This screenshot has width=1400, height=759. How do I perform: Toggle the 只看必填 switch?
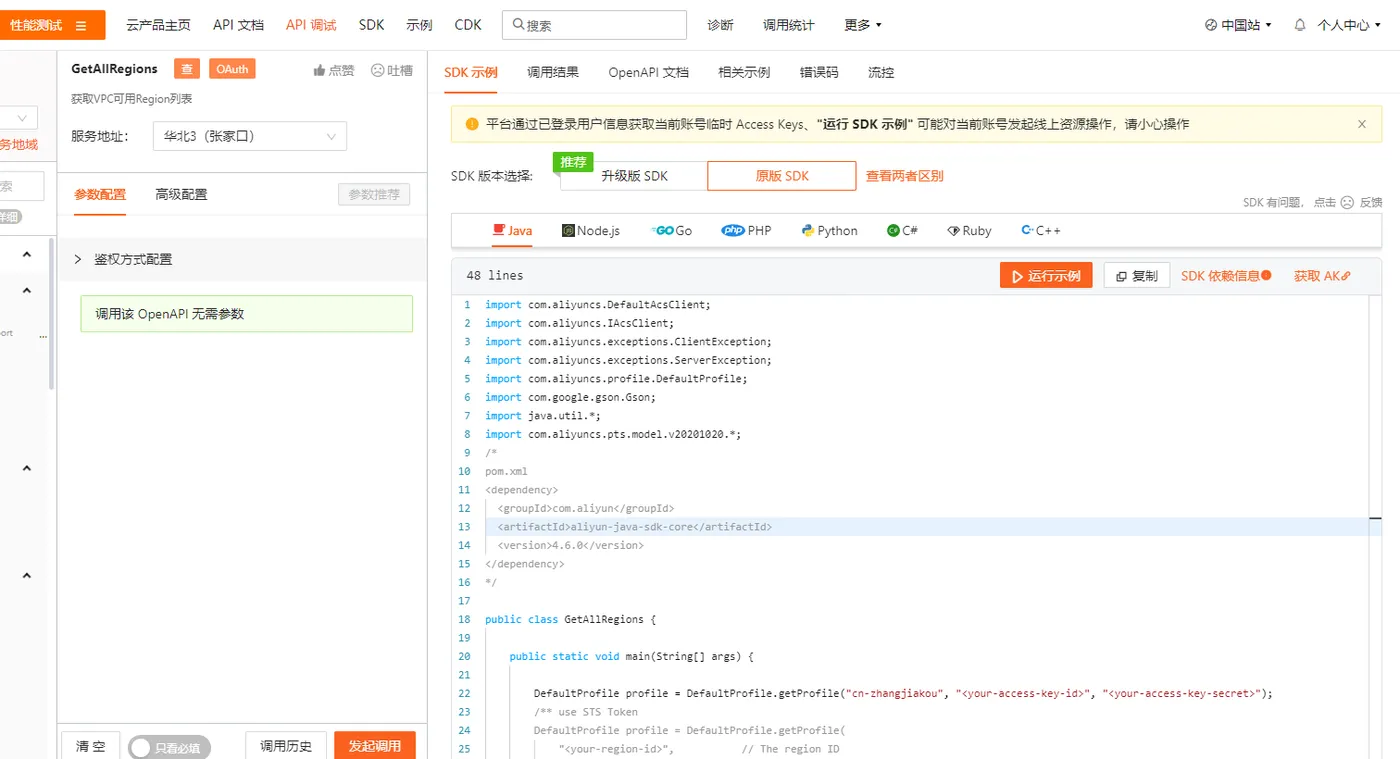tap(169, 747)
